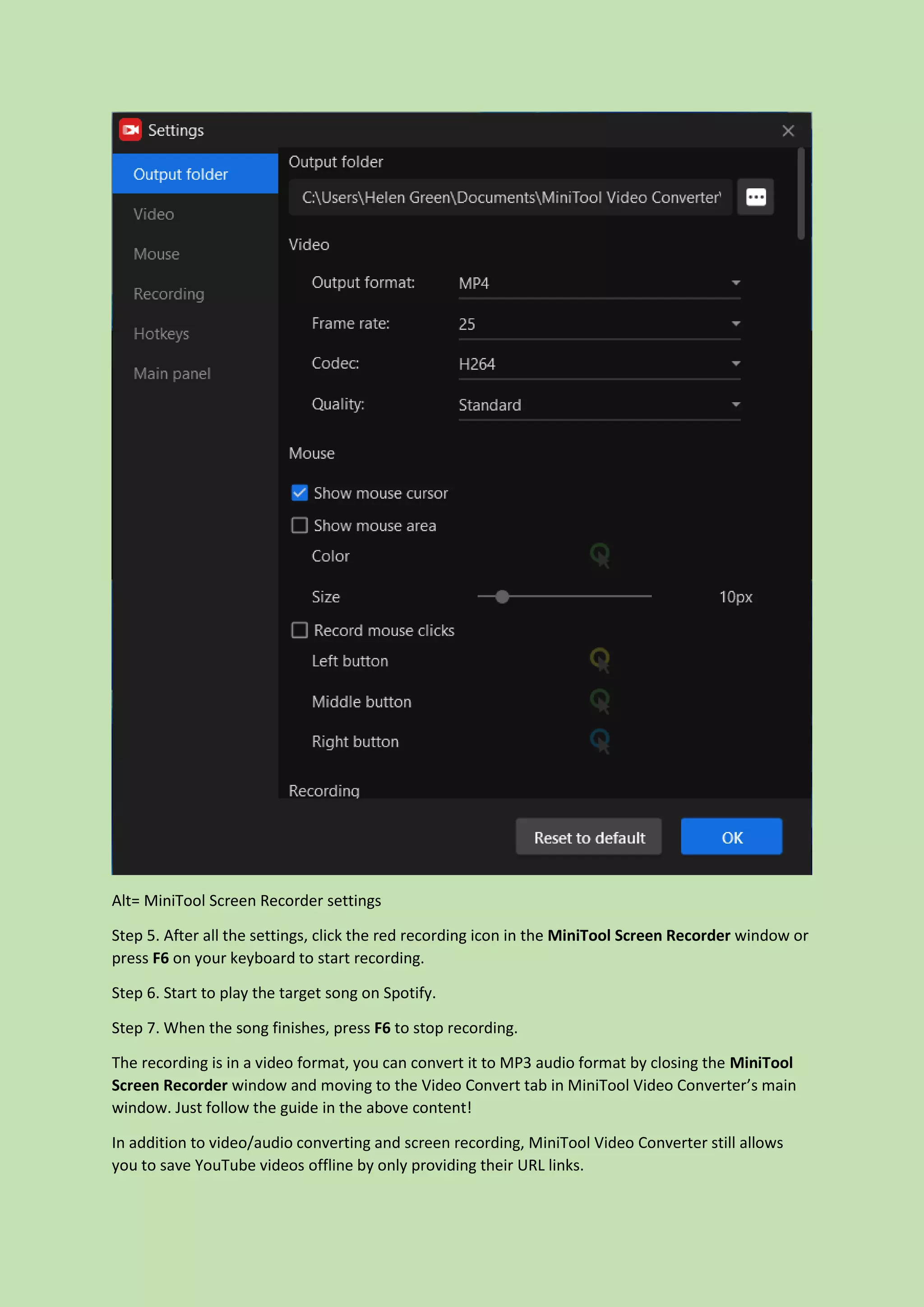Click the output folder path field
Screen dimensions: 924x1307
click(x=510, y=197)
